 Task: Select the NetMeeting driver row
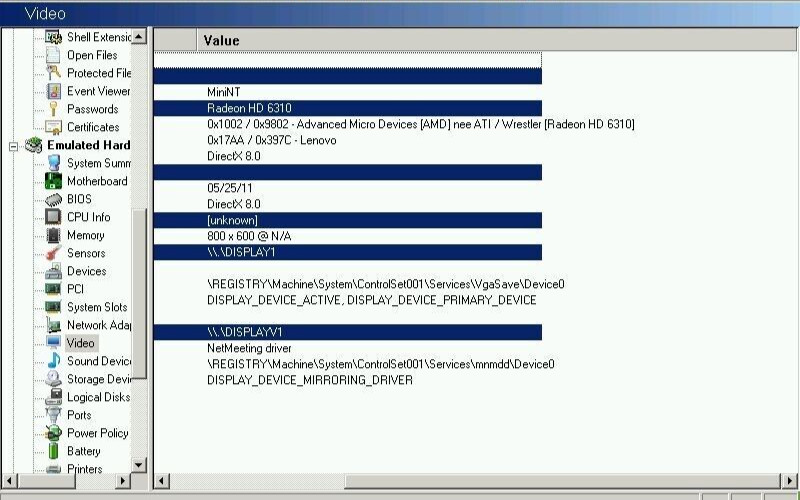347,348
